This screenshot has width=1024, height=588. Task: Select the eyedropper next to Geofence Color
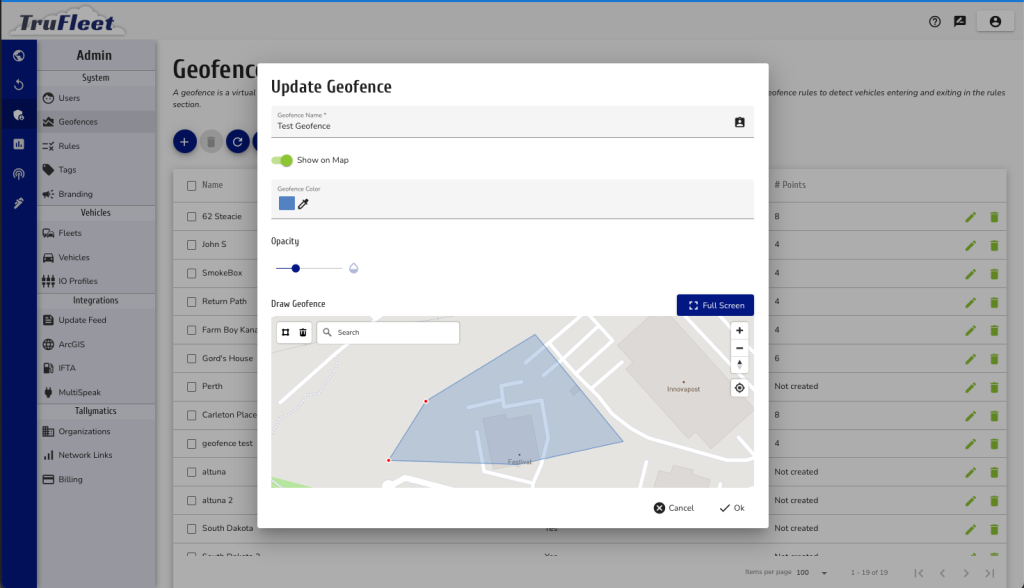pyautogui.click(x=304, y=202)
